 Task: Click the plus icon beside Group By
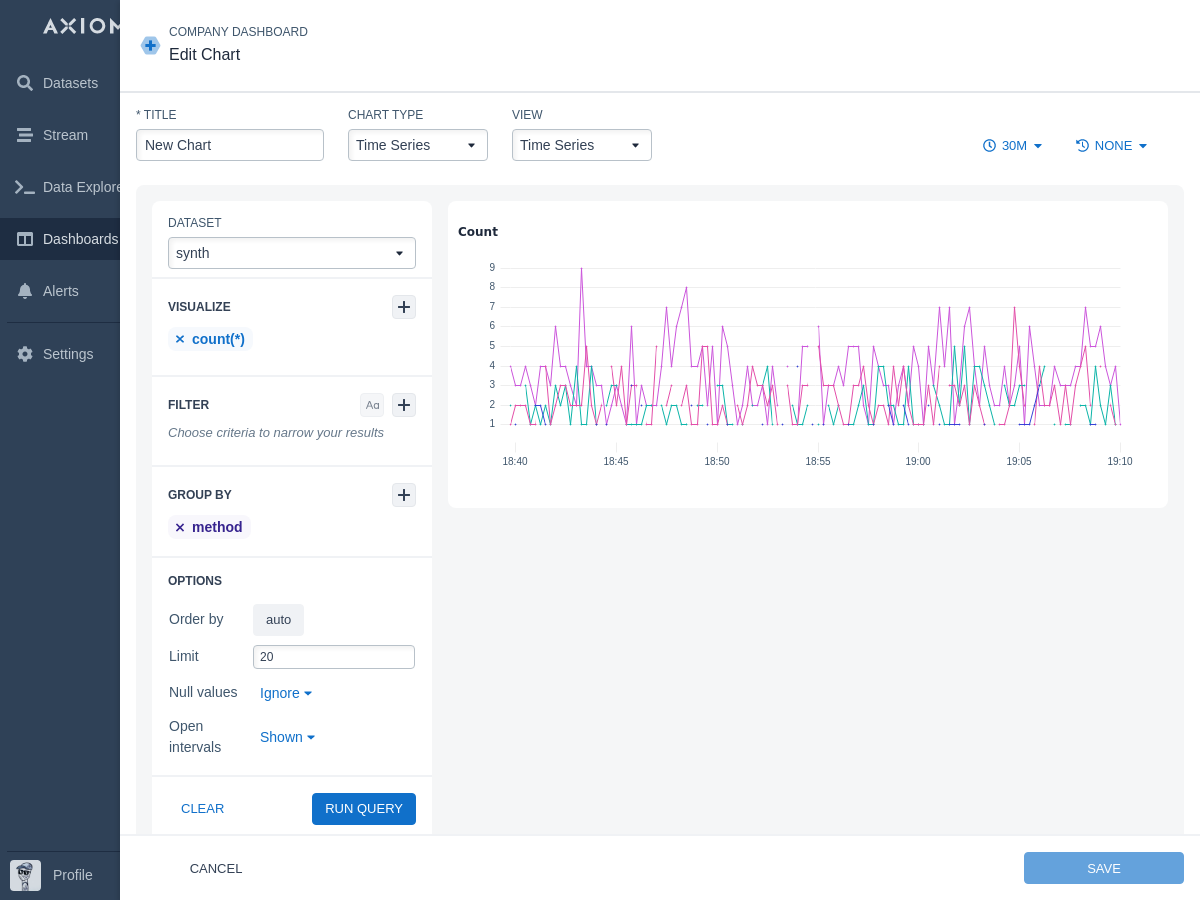(x=404, y=495)
